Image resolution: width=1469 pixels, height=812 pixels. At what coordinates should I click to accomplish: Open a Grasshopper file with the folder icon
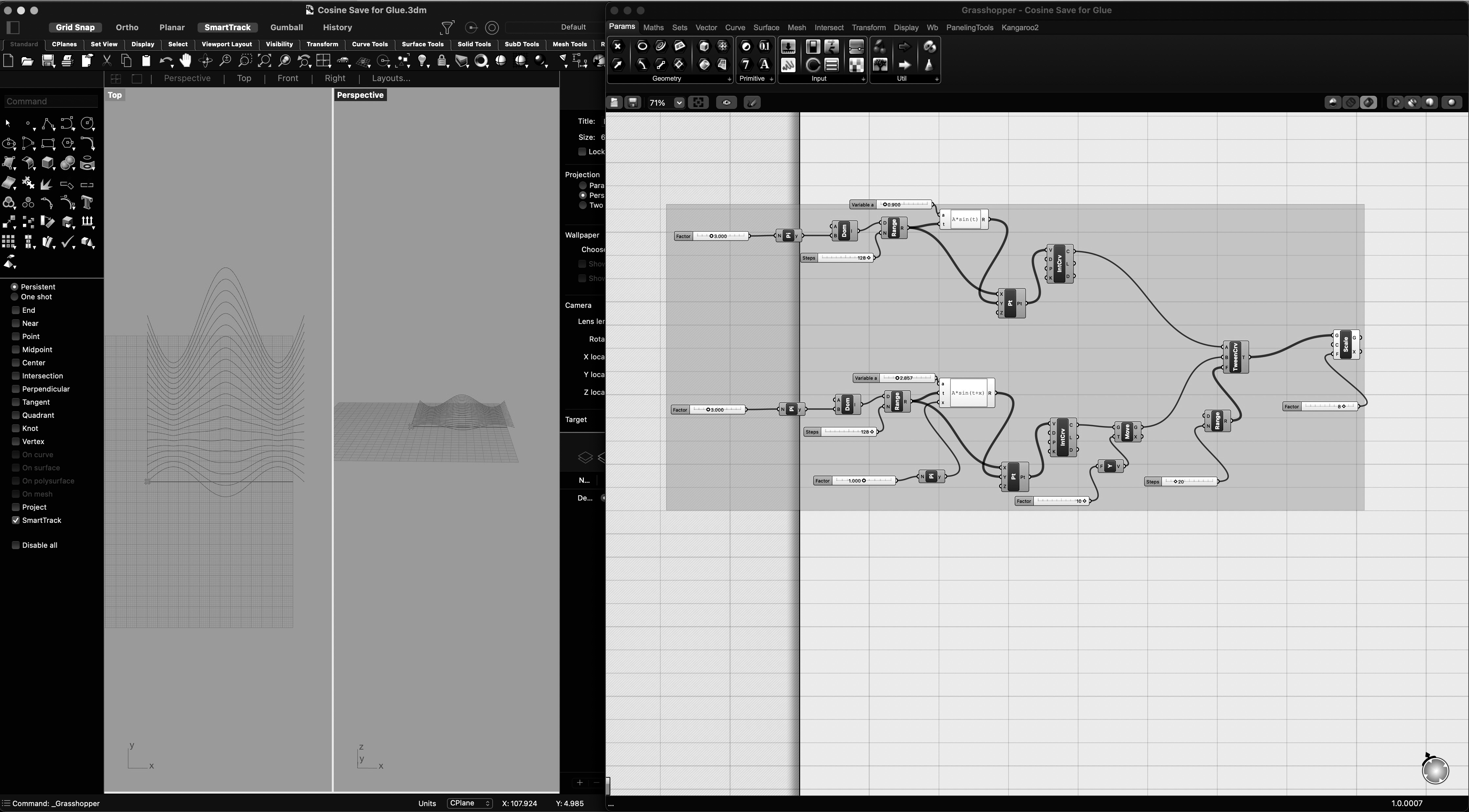click(615, 103)
